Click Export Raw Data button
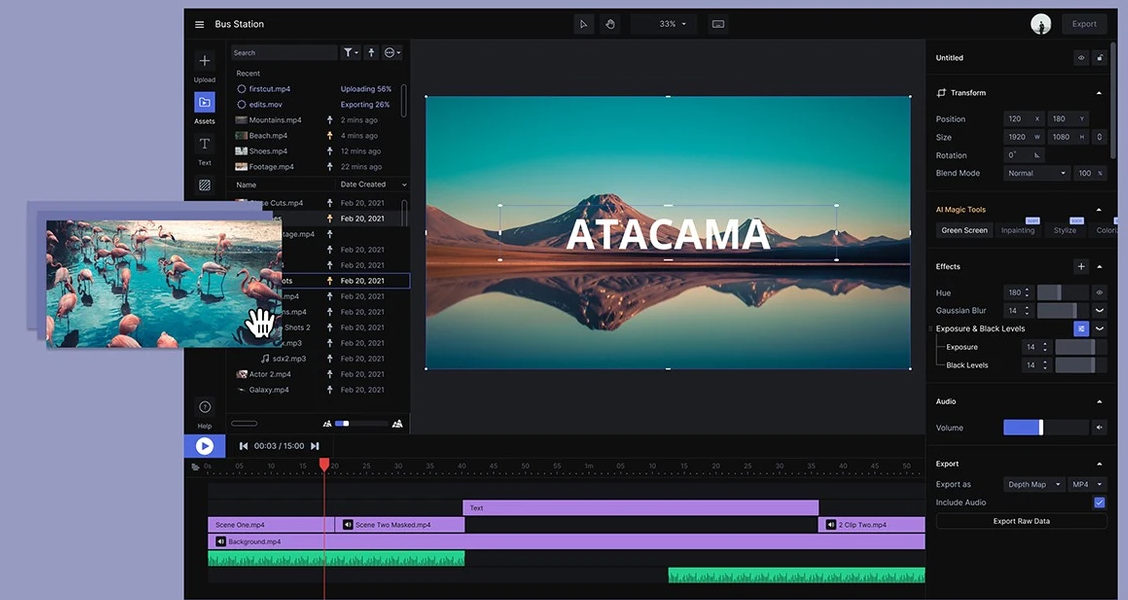 click(1021, 521)
